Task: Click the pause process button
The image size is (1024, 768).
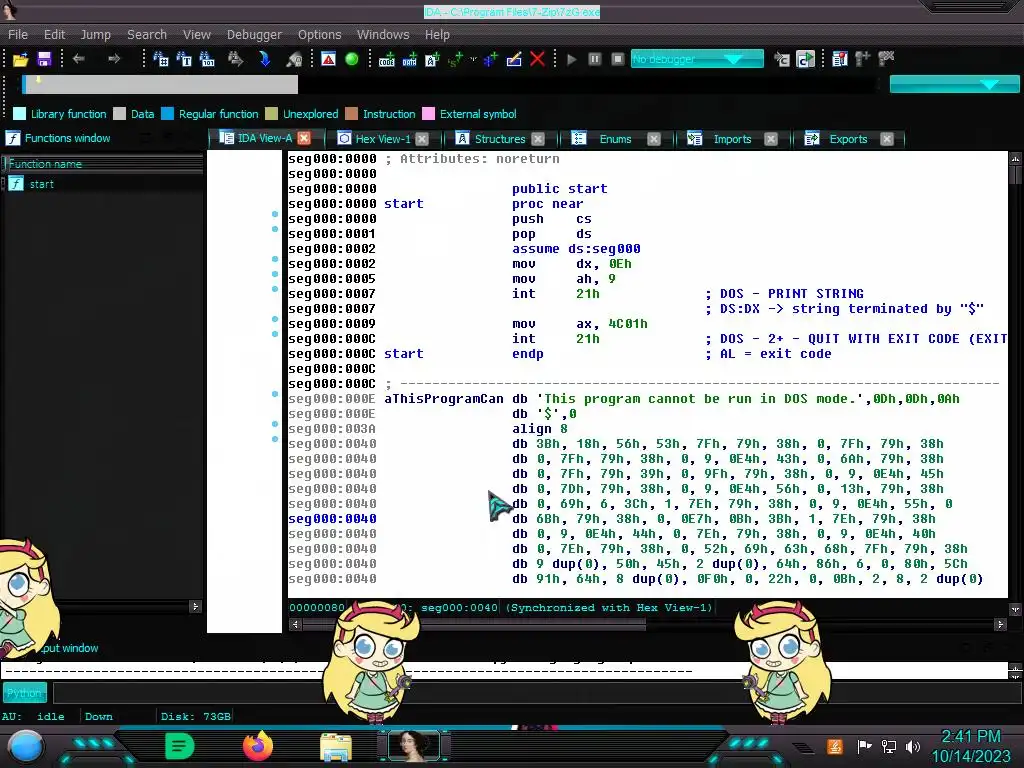Action: pyautogui.click(x=594, y=59)
